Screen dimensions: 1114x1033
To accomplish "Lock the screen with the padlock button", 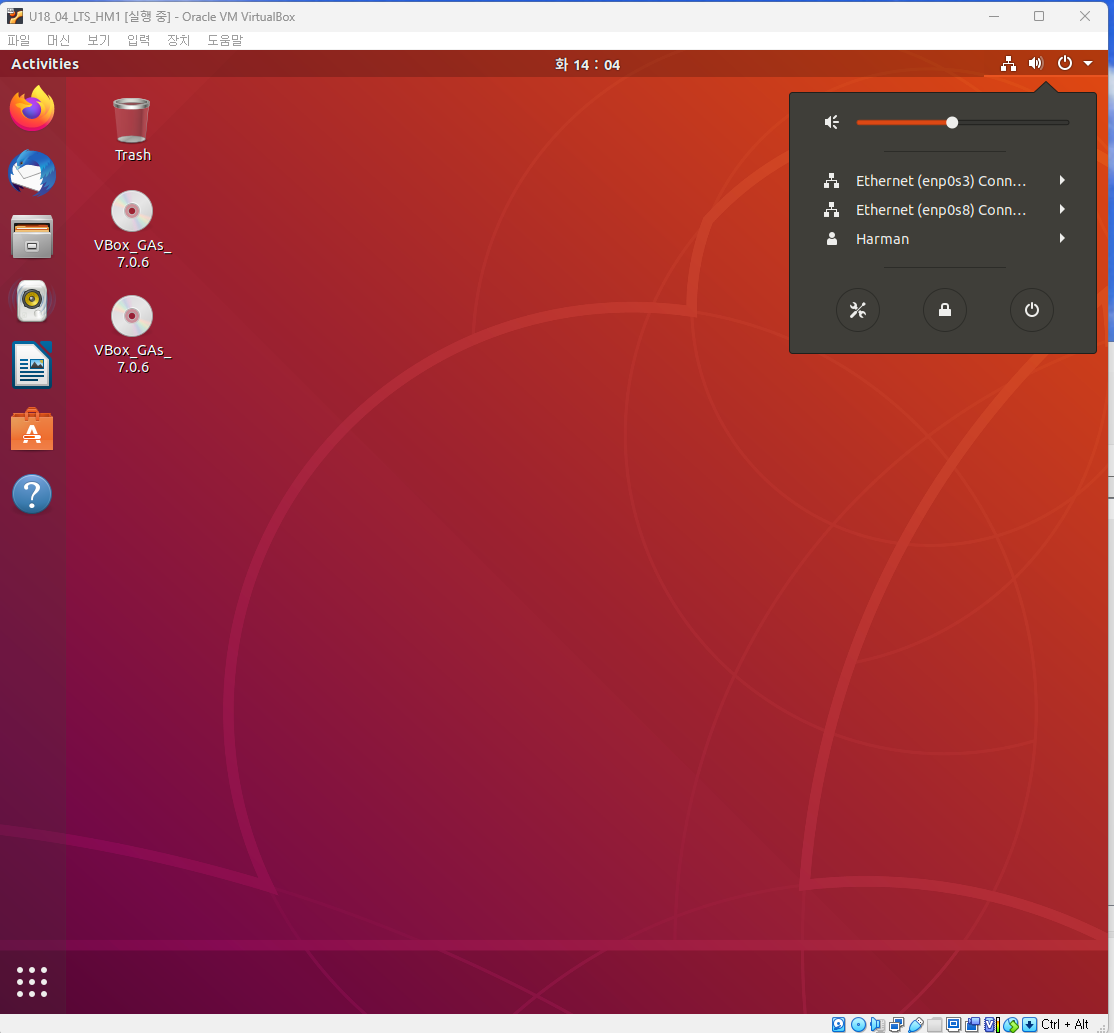I will [x=944, y=310].
